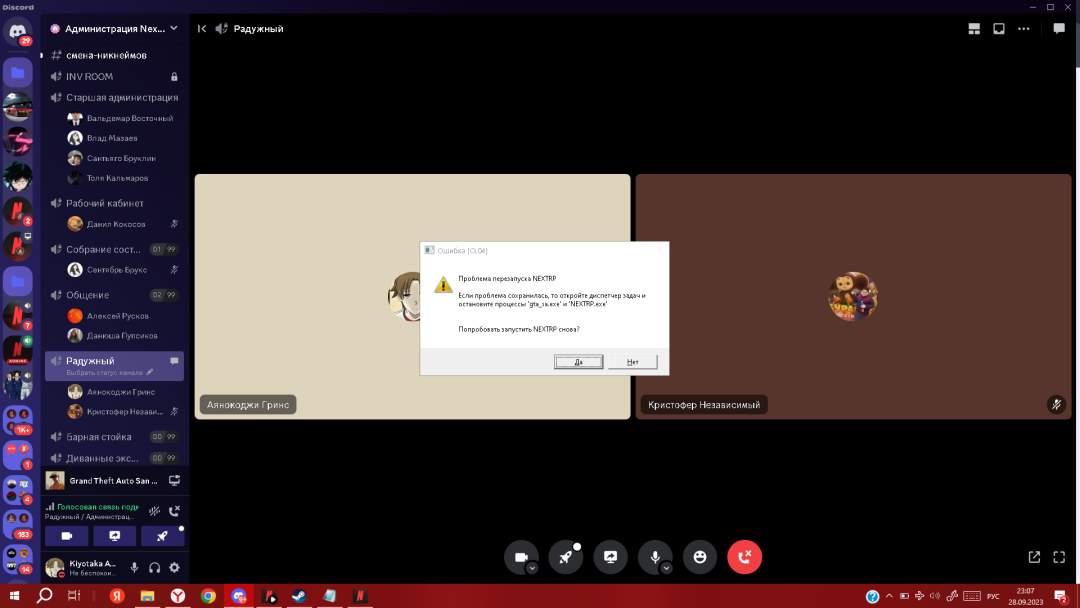
Task: Open microphone options dropdown arrow
Action: point(666,568)
